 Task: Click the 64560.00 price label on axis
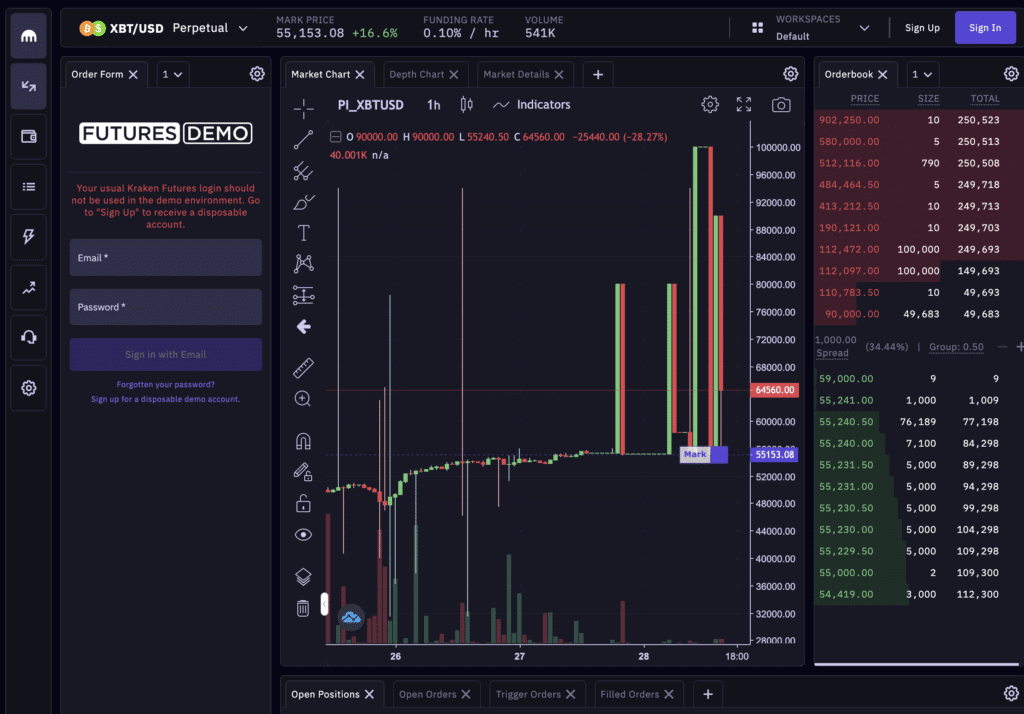775,390
